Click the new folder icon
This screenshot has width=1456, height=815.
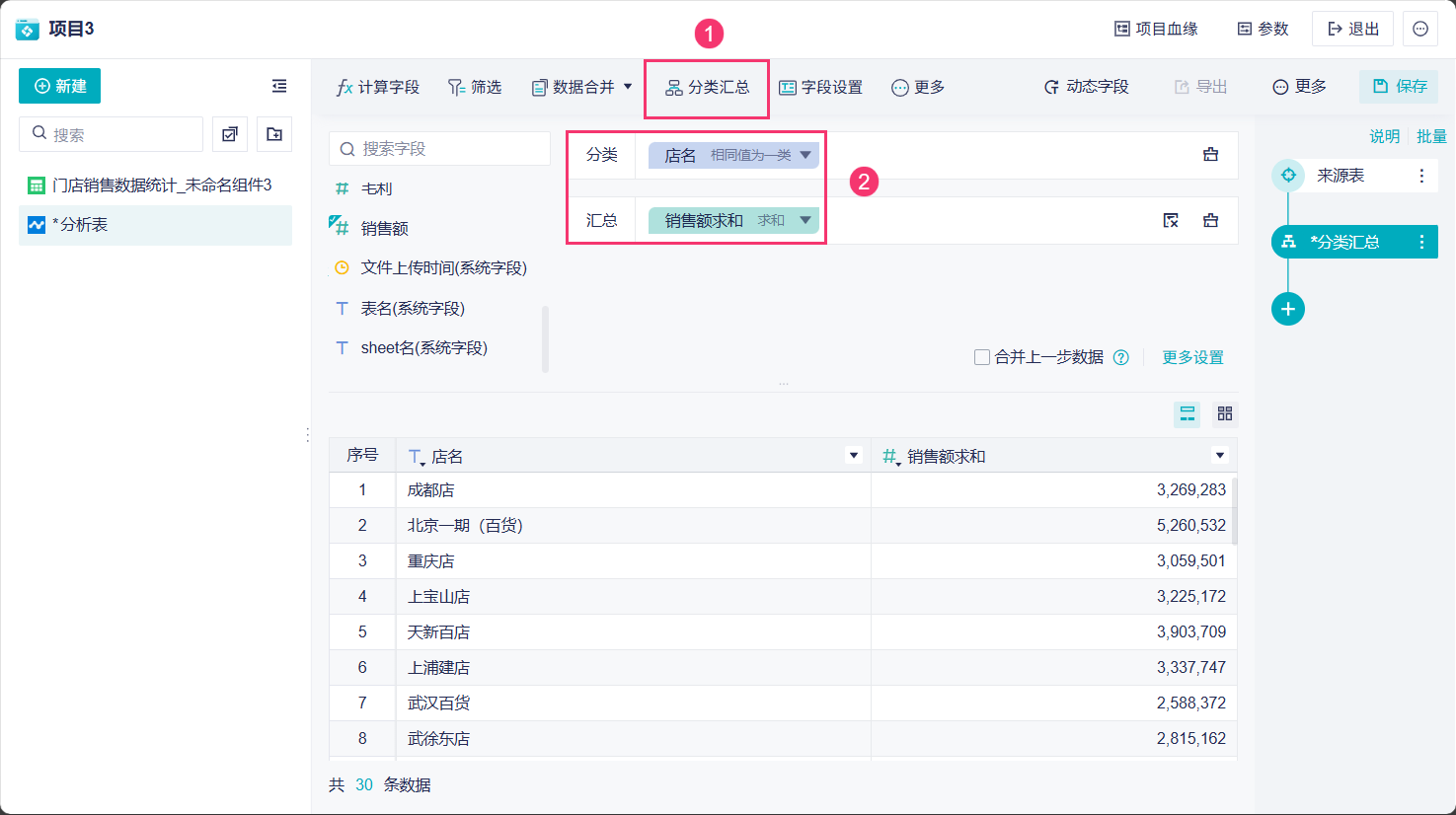tap(274, 134)
